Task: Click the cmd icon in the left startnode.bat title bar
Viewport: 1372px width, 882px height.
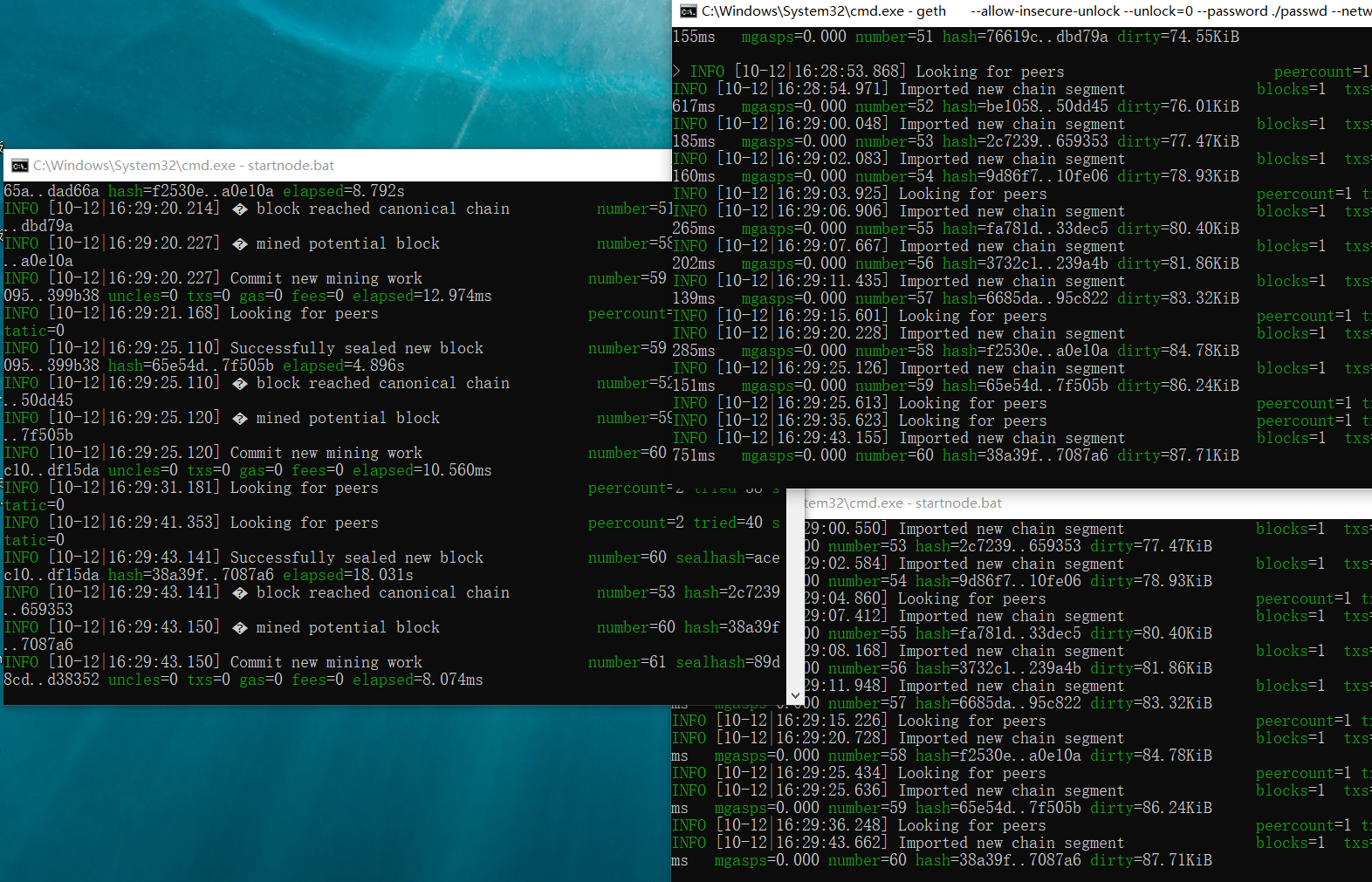Action: click(x=19, y=166)
